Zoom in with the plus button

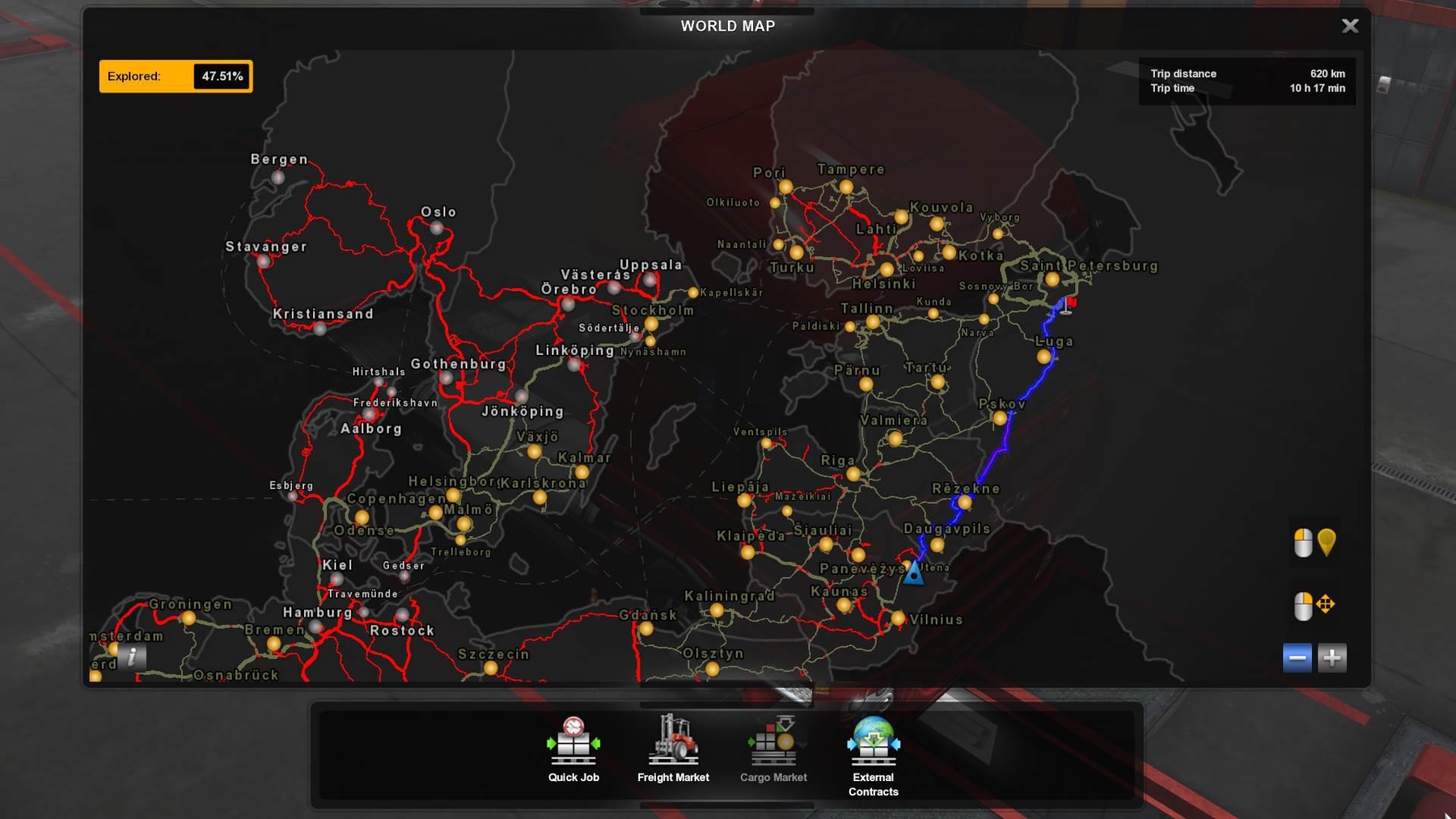click(1332, 658)
